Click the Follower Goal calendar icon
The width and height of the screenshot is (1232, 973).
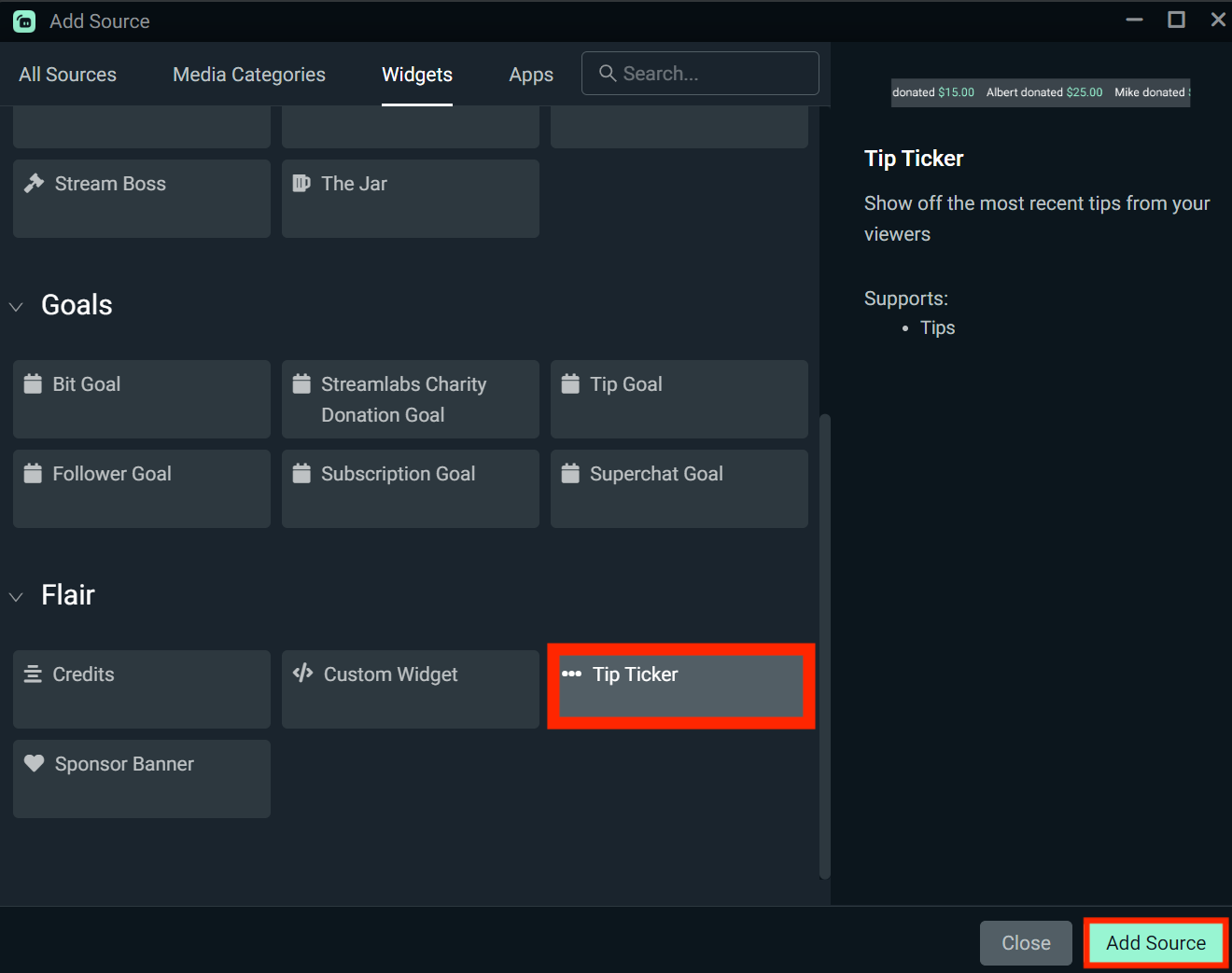(x=34, y=473)
